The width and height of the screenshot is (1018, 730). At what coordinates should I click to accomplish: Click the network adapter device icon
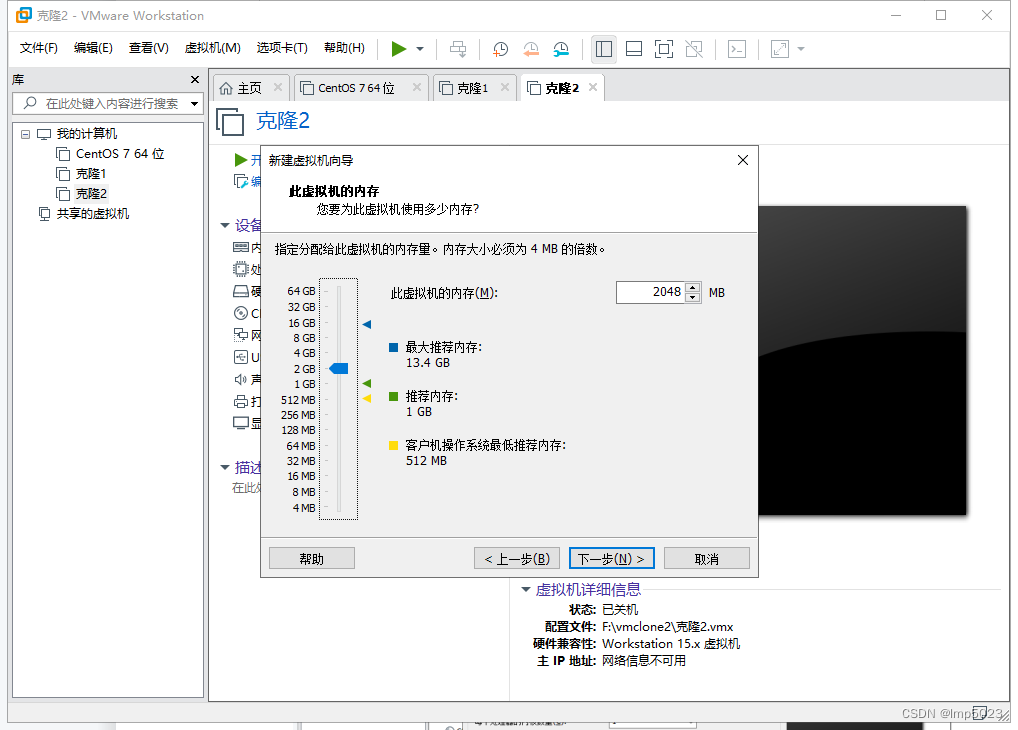[x=241, y=334]
